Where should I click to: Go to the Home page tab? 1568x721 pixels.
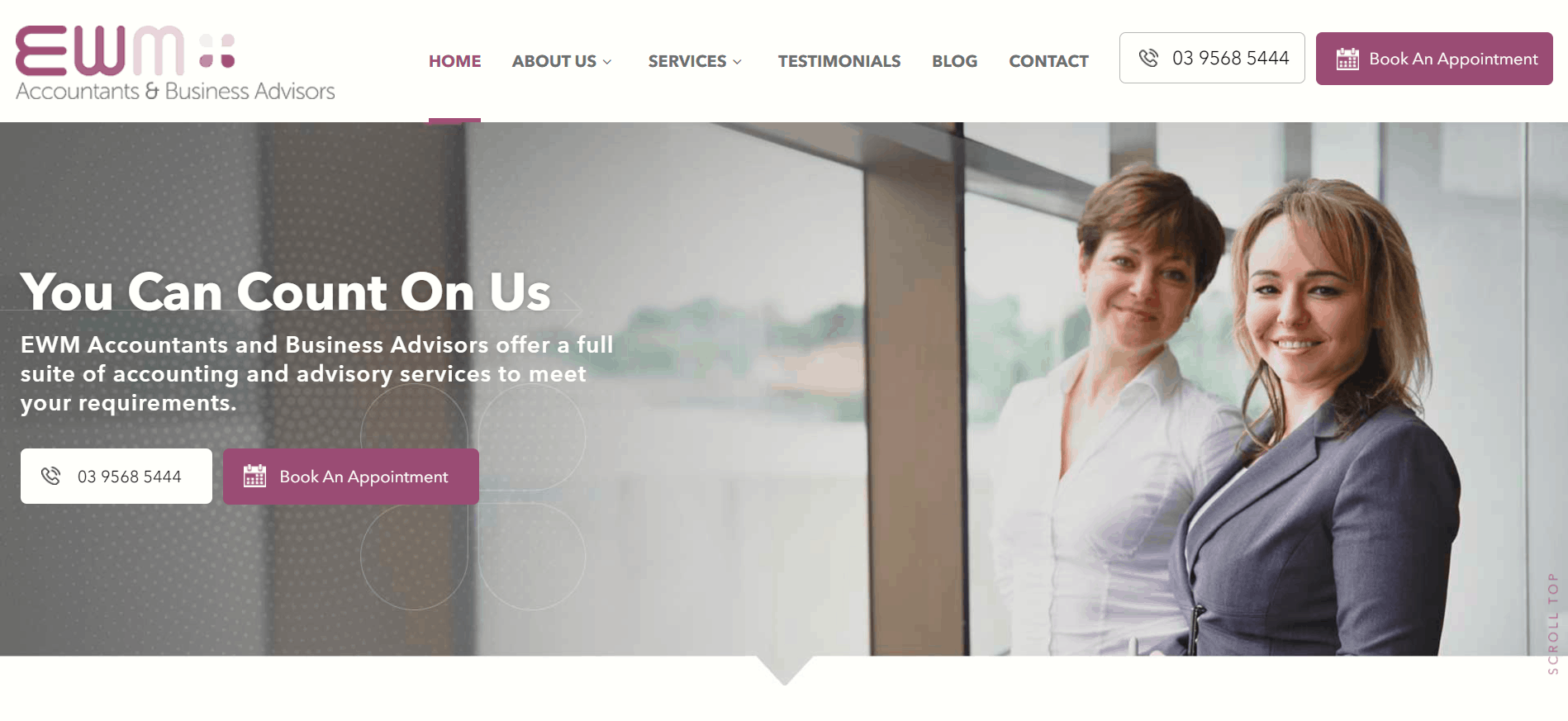click(x=454, y=61)
